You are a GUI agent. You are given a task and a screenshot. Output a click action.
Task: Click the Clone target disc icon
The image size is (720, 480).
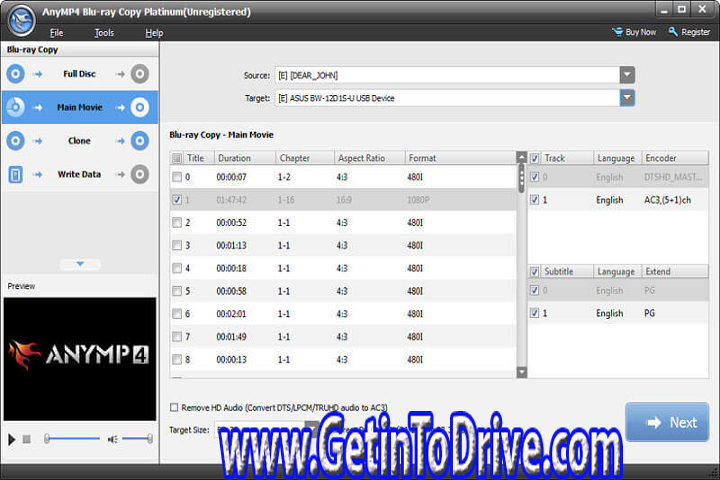pos(140,141)
